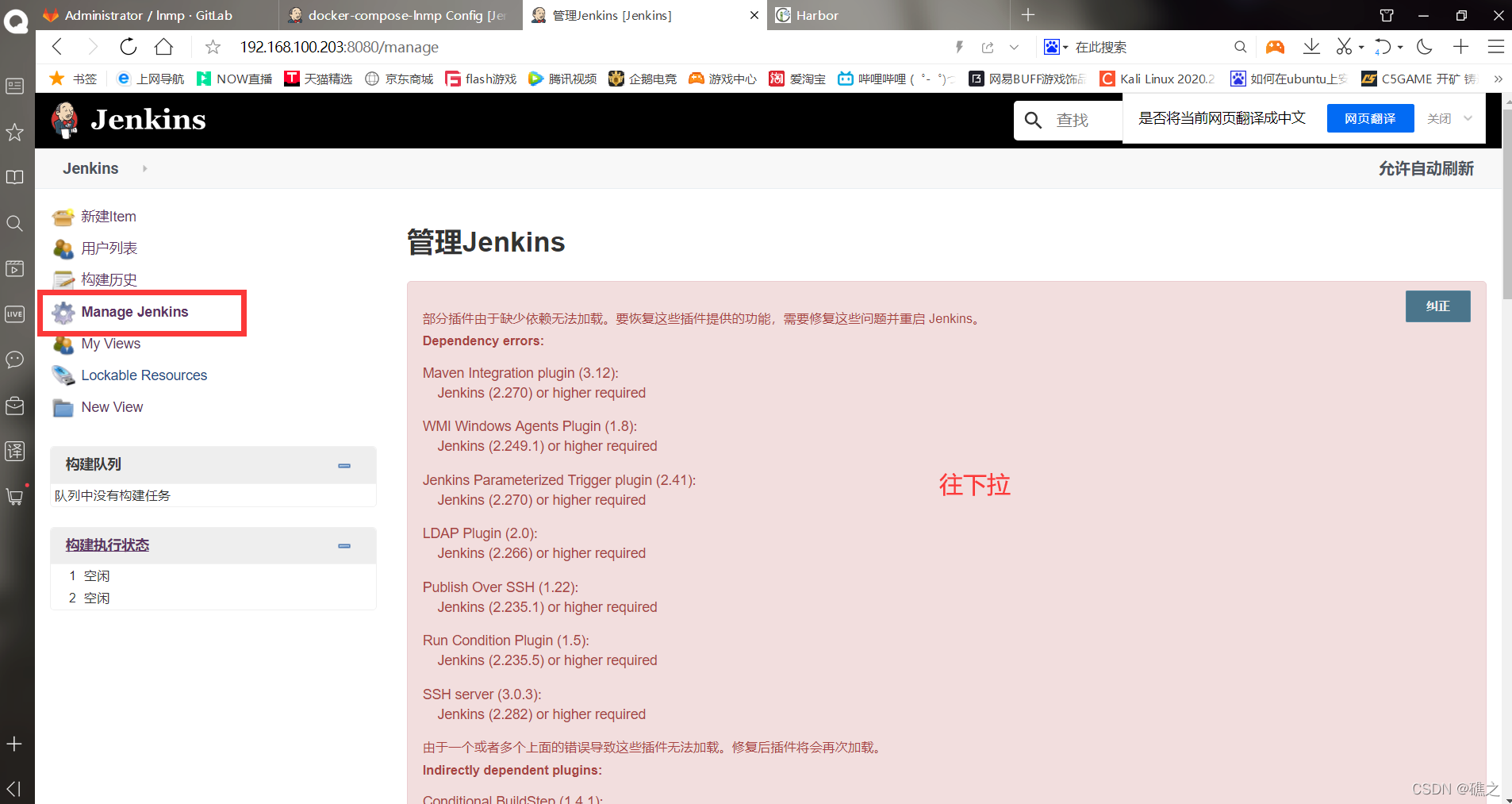Collapse the 构建队列 panel
The height and width of the screenshot is (804, 1512).
click(x=344, y=466)
